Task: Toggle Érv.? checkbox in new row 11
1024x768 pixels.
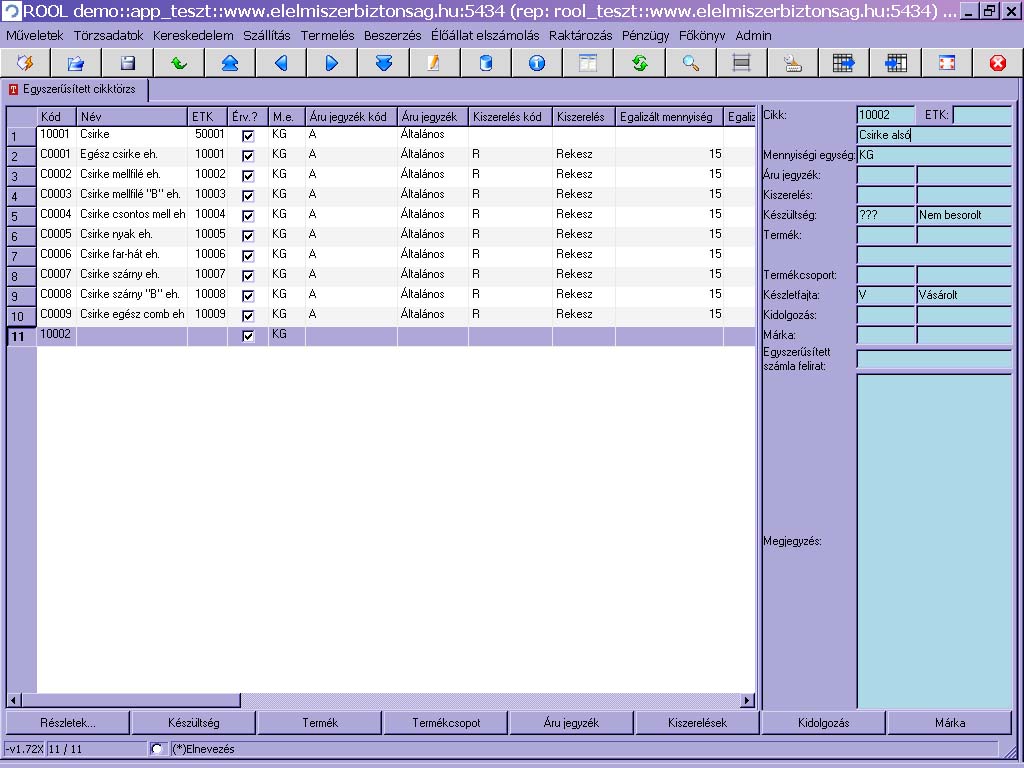Action: [x=248, y=336]
